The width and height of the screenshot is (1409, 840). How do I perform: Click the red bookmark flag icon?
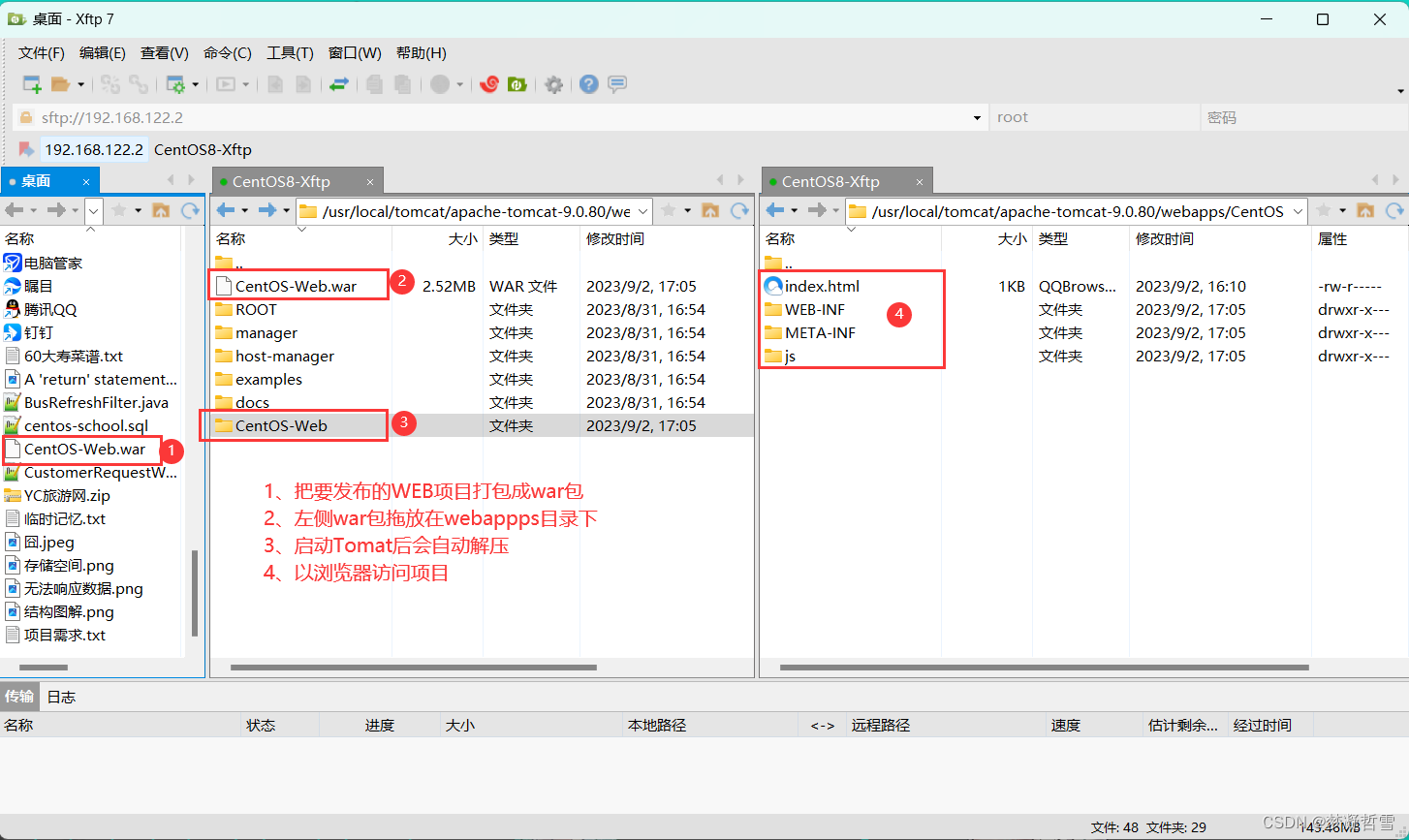tap(26, 149)
